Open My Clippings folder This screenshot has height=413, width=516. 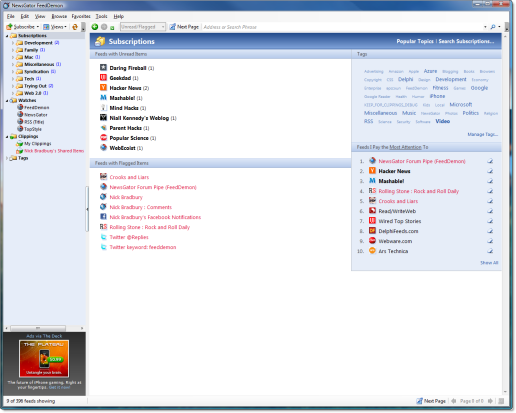[34, 143]
